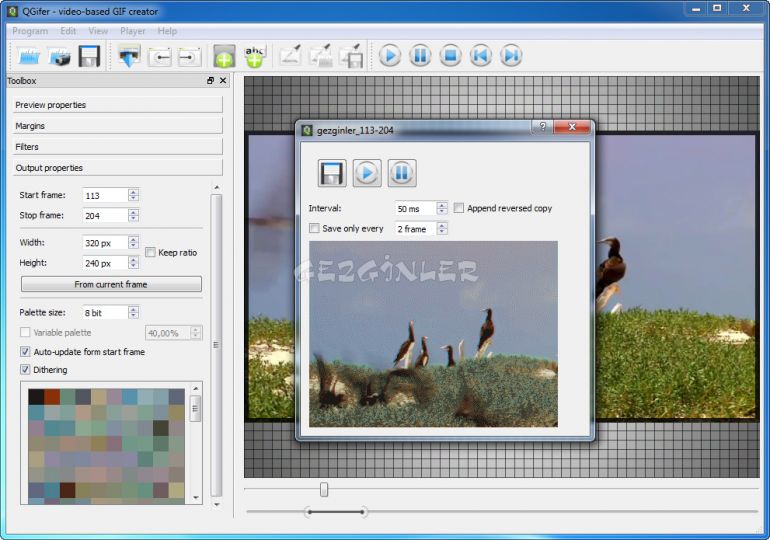The height and width of the screenshot is (540, 770).
Task: Click the insert text abc icon
Action: (x=254, y=56)
